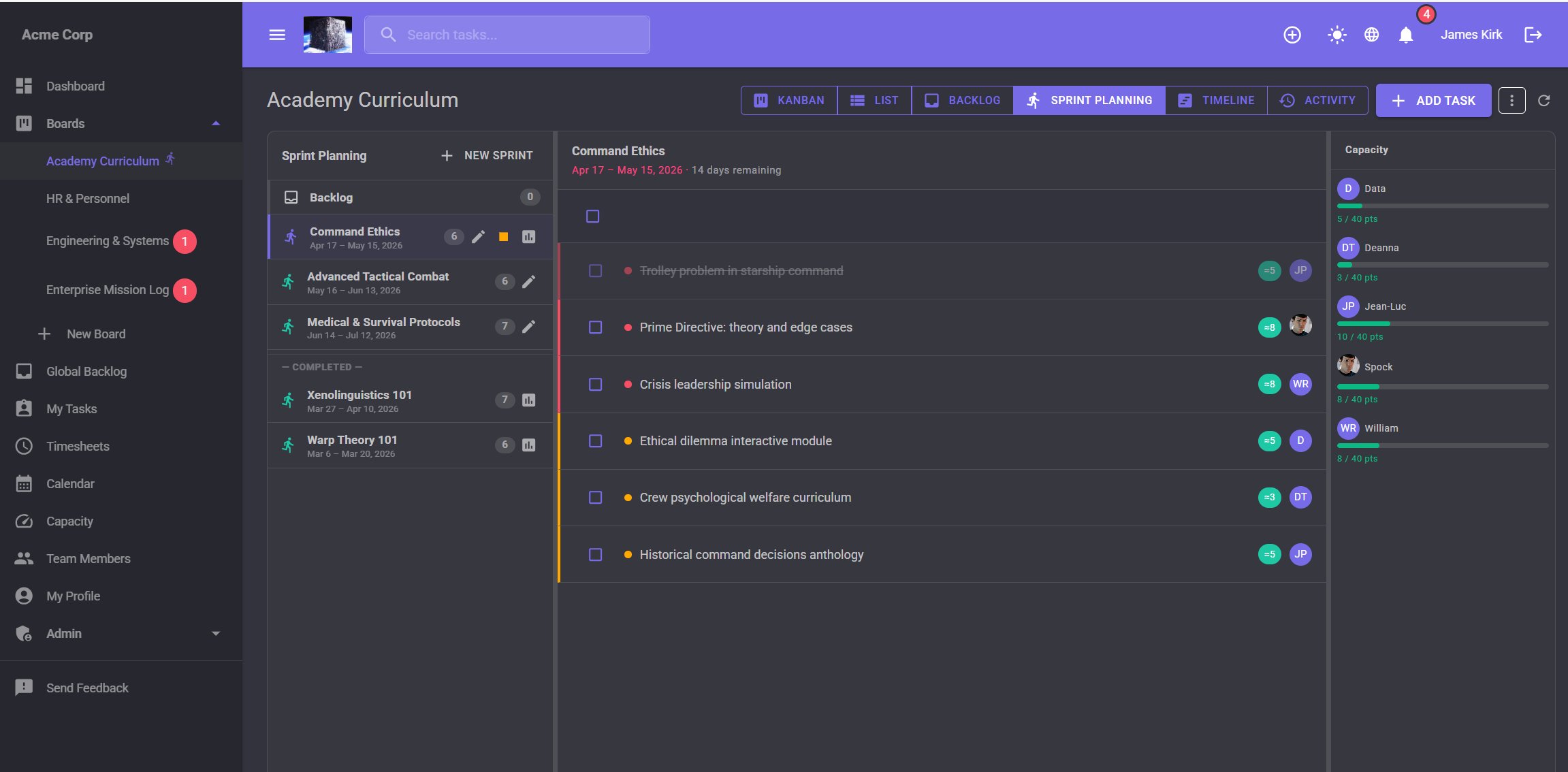The image size is (1568, 772).
Task: Click Data's capacity progress bar
Action: tap(1442, 206)
